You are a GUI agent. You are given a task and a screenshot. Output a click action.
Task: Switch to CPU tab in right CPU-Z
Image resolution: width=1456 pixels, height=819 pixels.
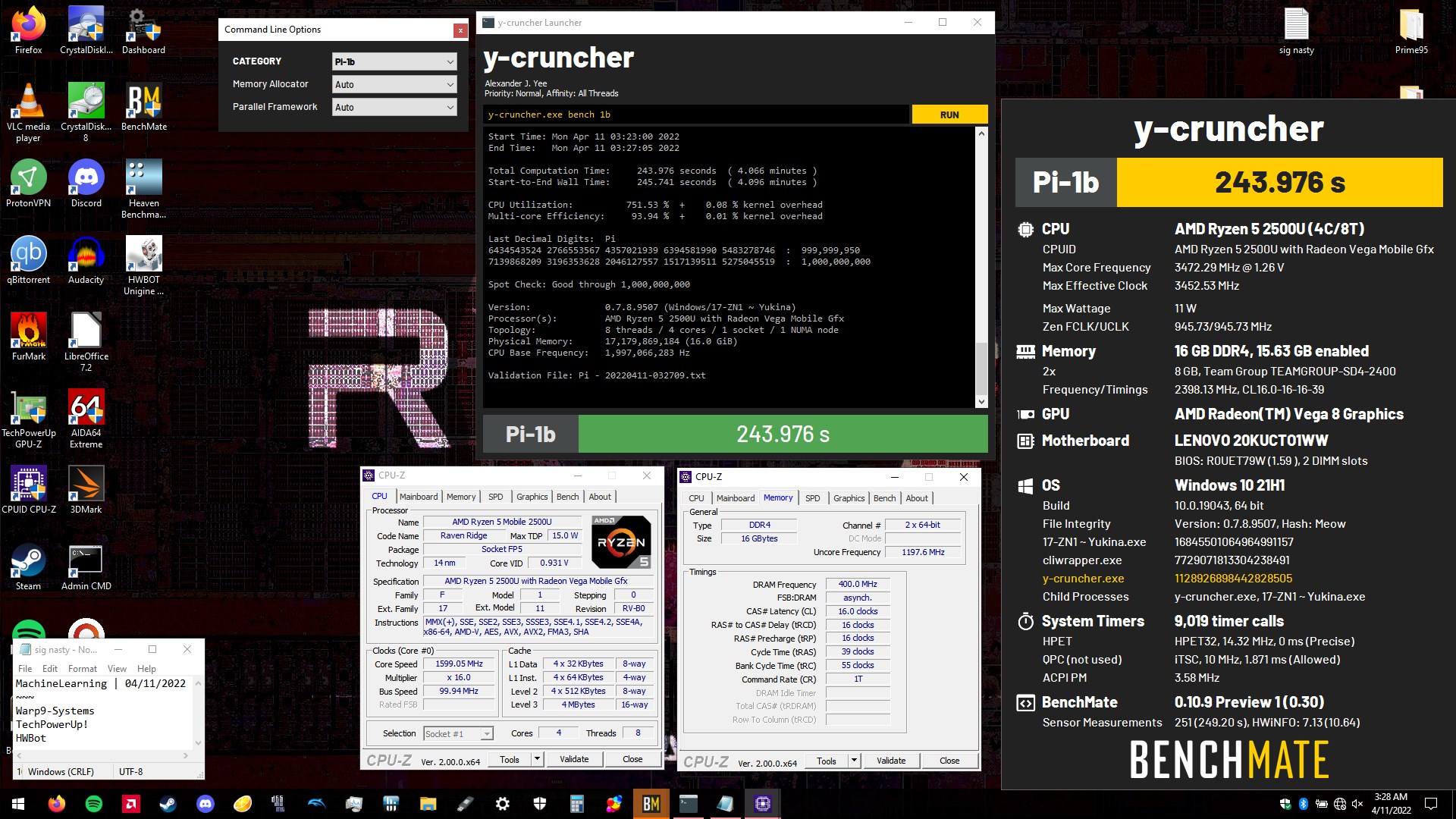pyautogui.click(x=696, y=498)
